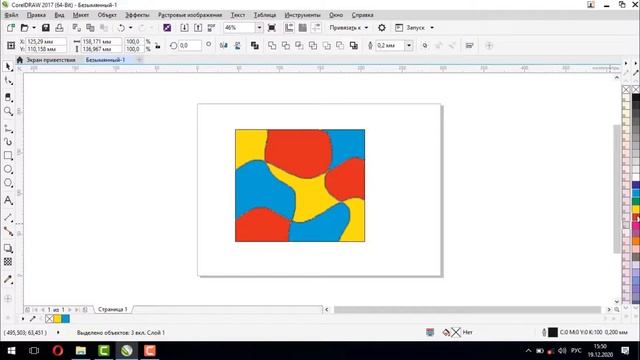Open the Объект menu
This screenshot has height=360, width=640.
[x=107, y=15]
